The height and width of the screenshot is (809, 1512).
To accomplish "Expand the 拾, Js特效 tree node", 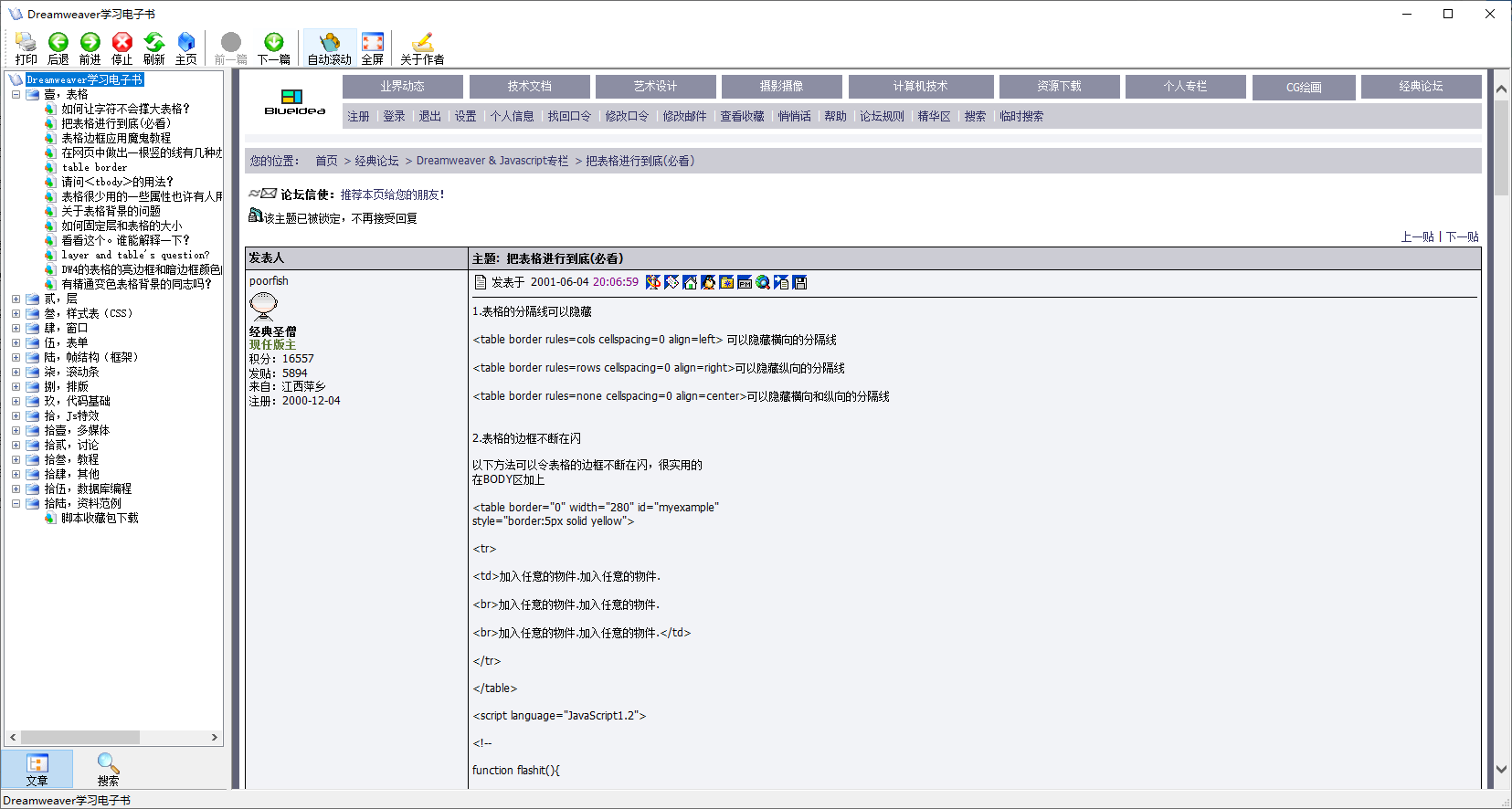I will 16,415.
